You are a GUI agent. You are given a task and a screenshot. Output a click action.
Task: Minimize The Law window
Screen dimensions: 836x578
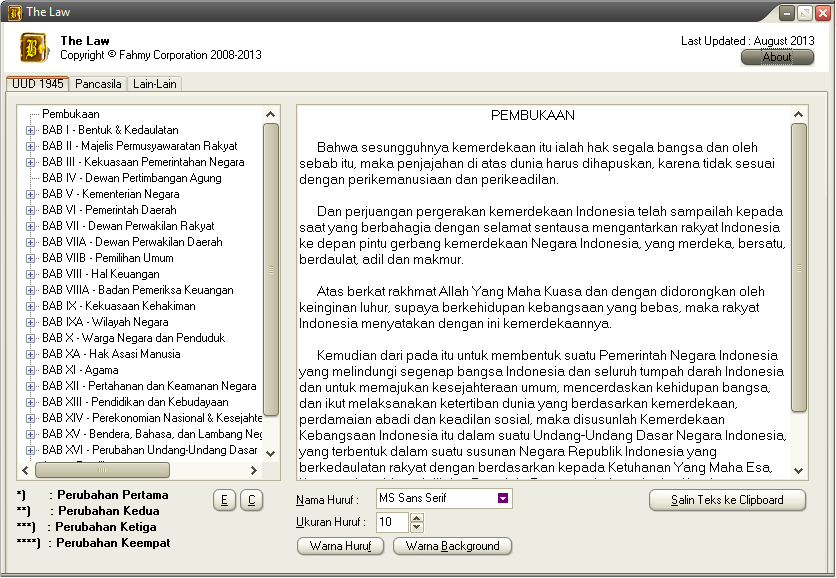[x=787, y=13]
